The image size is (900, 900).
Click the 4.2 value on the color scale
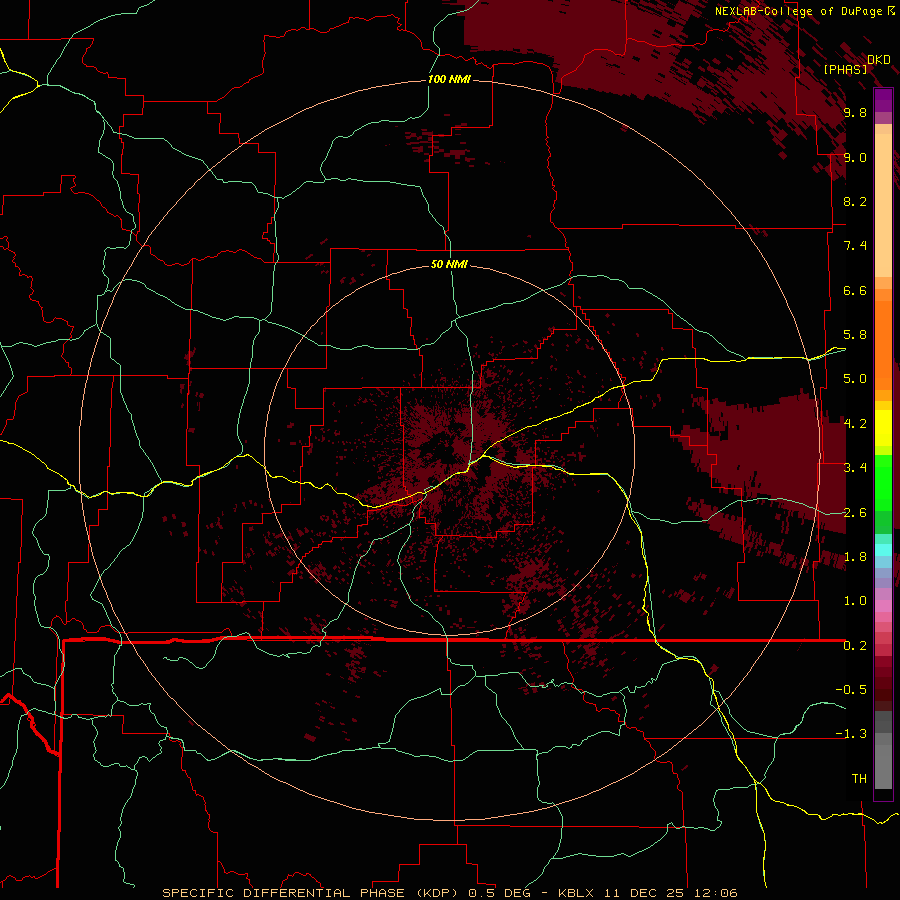(855, 424)
